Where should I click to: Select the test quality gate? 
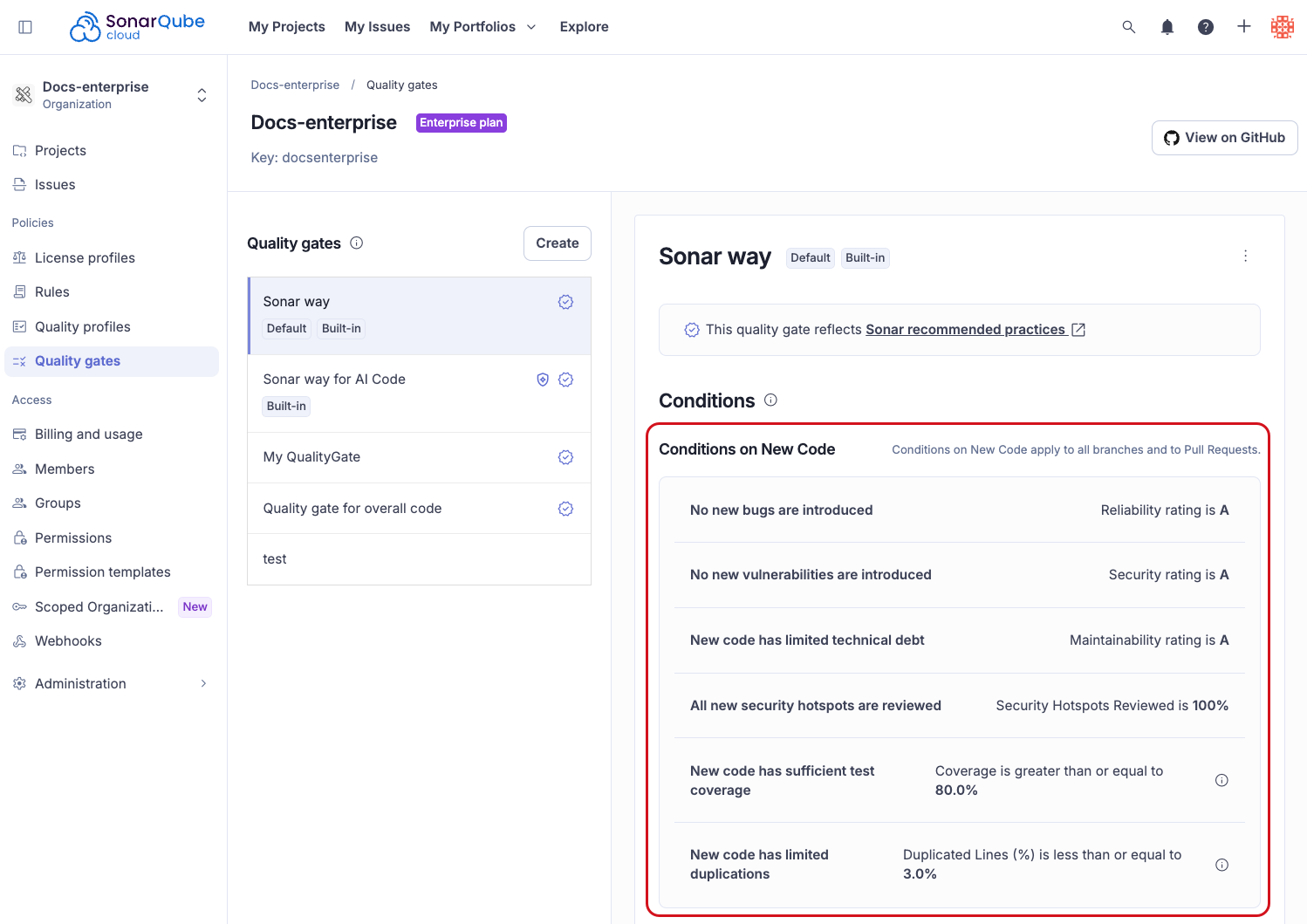click(420, 559)
